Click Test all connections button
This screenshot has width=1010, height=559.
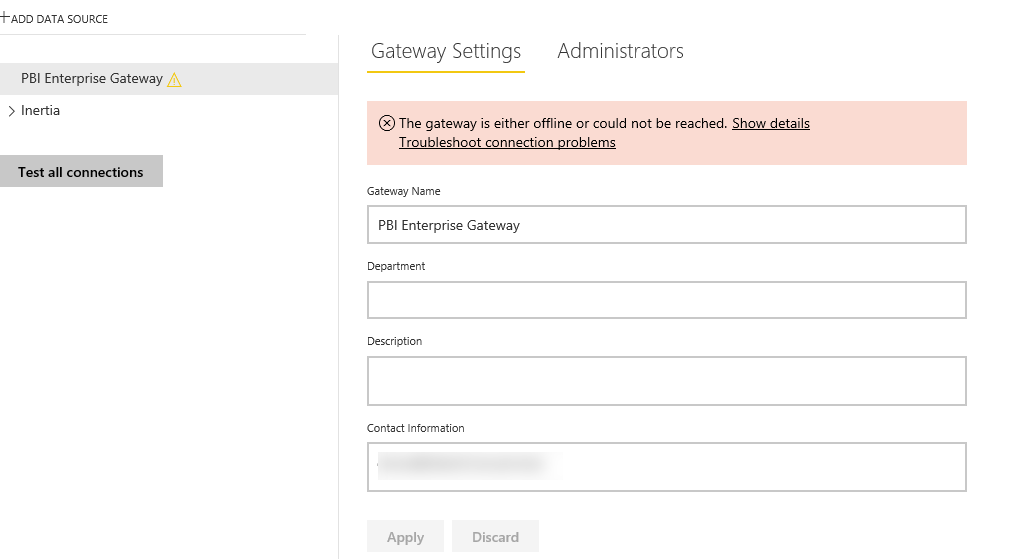[x=81, y=171]
